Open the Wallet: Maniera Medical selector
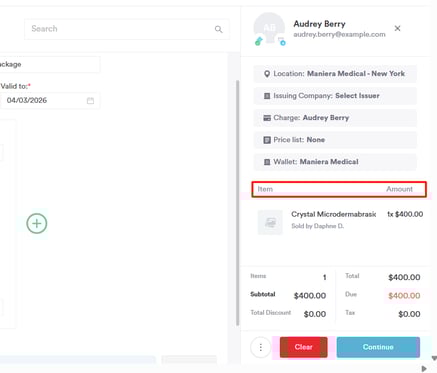437x373 pixels. pyautogui.click(x=335, y=162)
